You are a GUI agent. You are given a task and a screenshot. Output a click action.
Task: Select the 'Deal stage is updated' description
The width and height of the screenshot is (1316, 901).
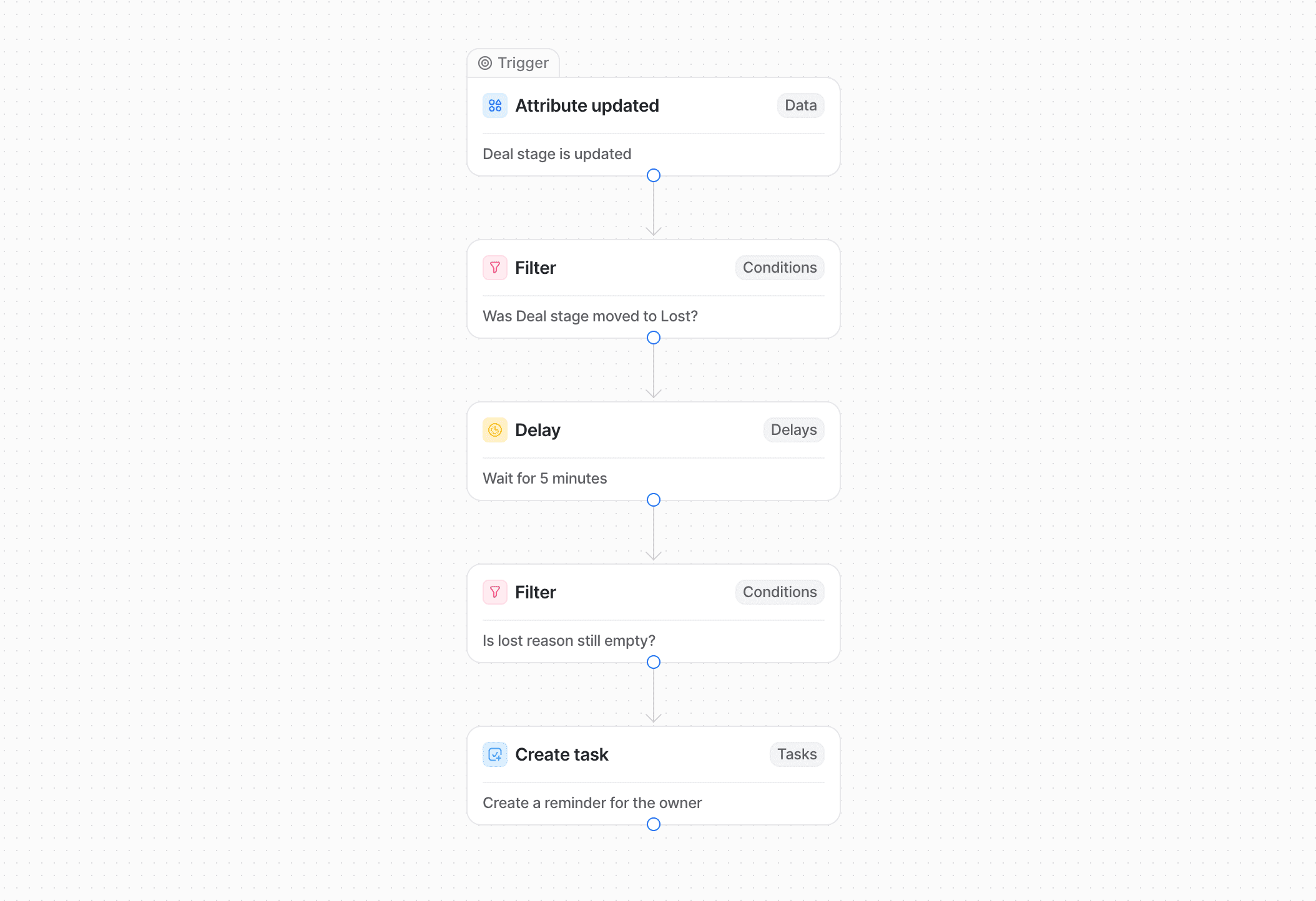[x=557, y=154]
